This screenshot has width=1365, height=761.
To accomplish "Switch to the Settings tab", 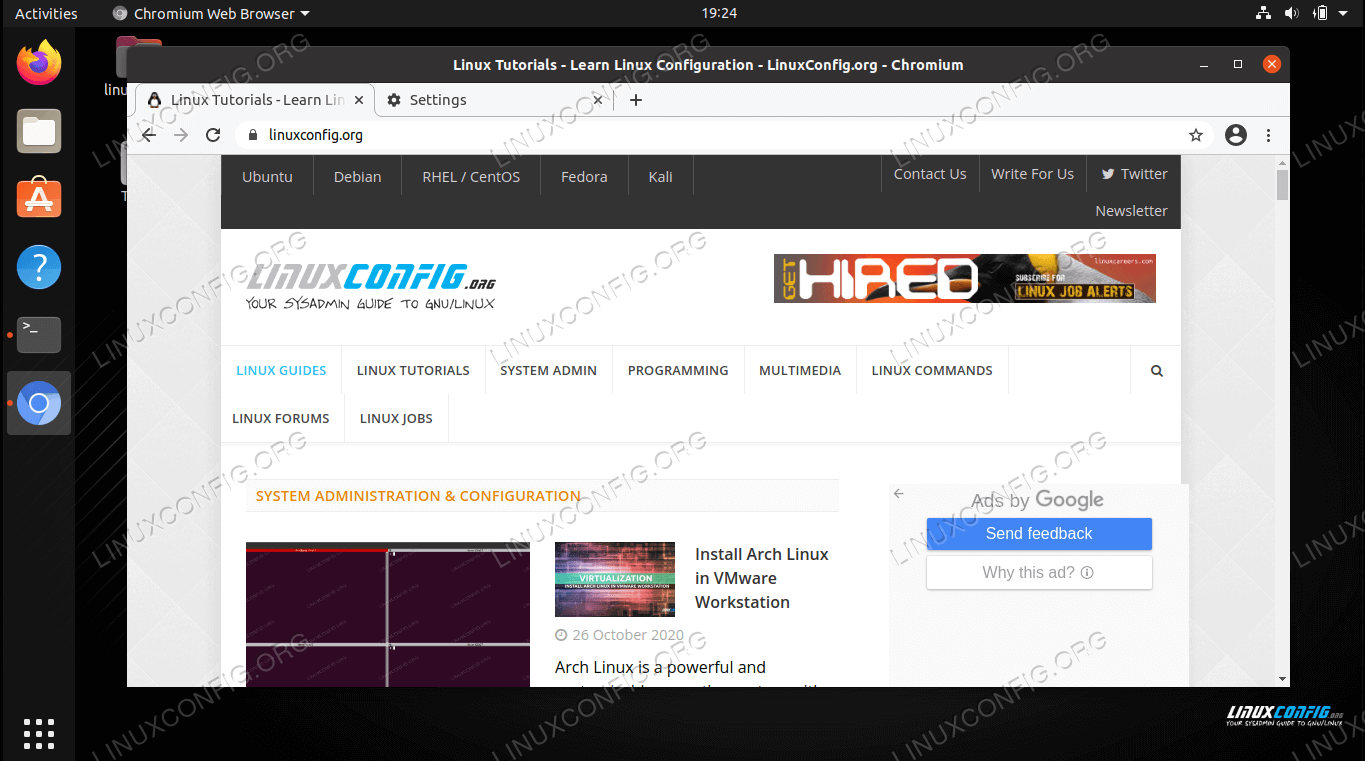I will point(494,100).
